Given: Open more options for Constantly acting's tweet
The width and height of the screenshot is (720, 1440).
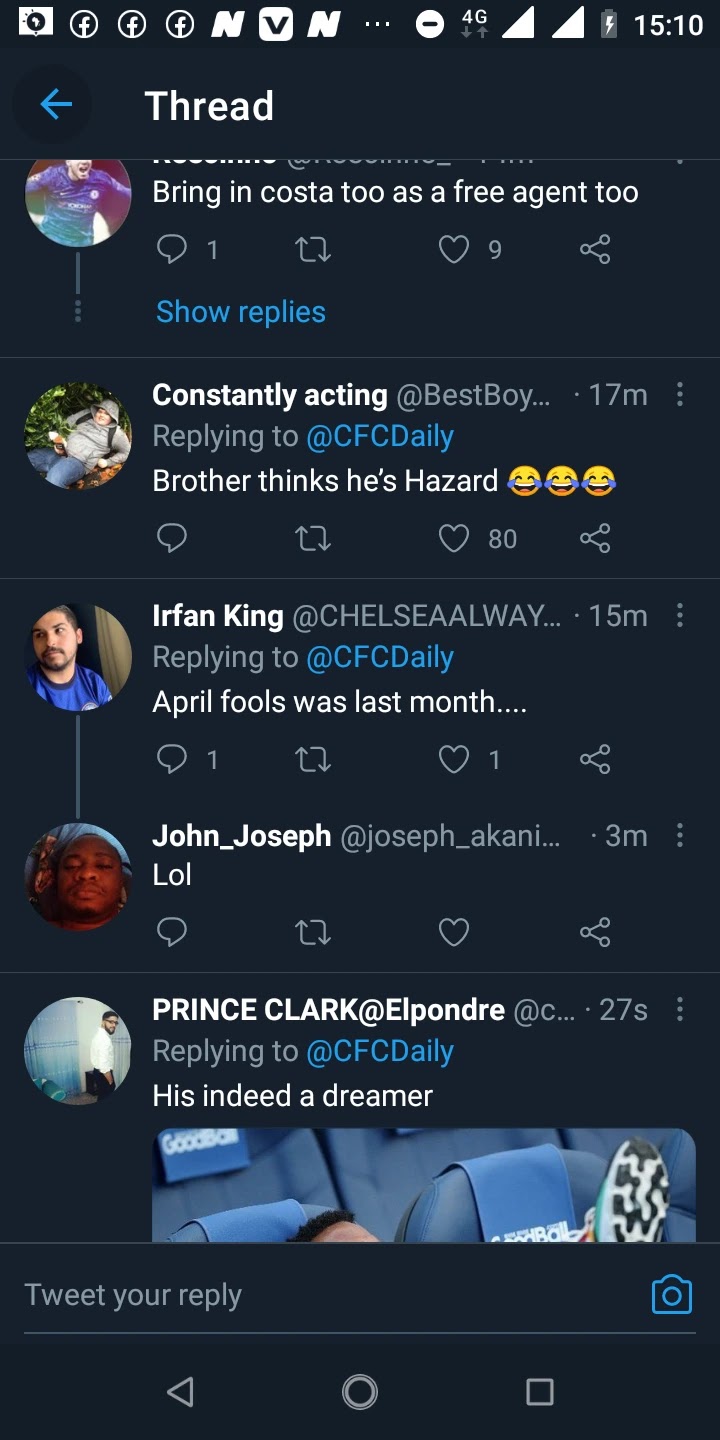Looking at the screenshot, I should point(680,395).
